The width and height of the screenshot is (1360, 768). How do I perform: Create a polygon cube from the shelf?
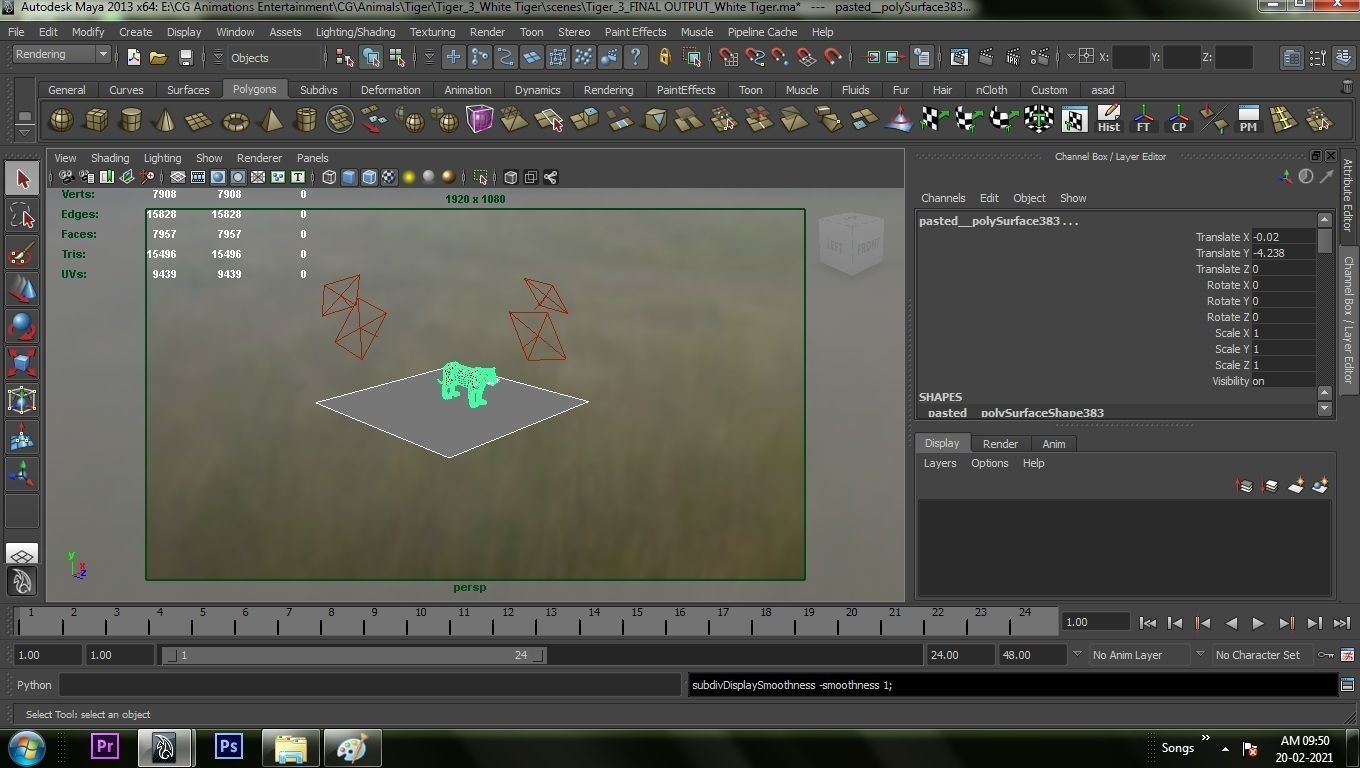[x=96, y=120]
